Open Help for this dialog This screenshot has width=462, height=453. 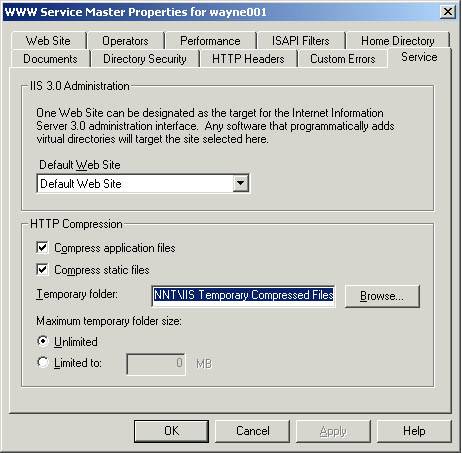pyautogui.click(x=414, y=431)
